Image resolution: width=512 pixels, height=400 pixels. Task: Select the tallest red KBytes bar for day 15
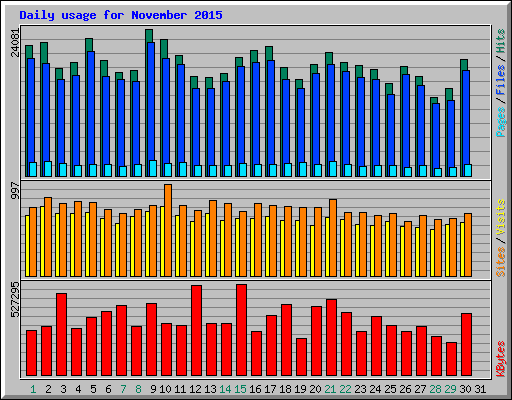[241, 330]
